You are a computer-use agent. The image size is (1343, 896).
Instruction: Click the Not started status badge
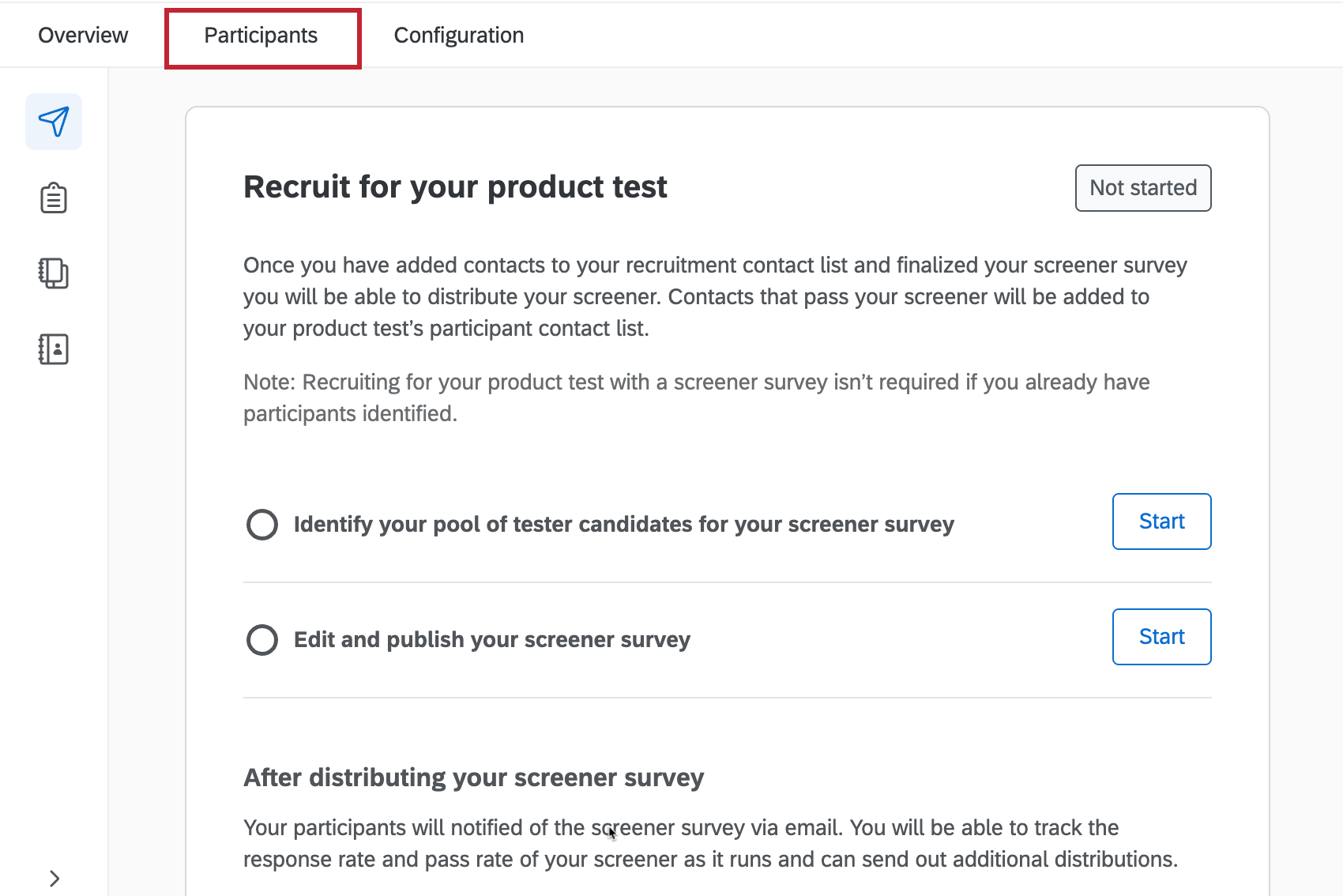(x=1142, y=188)
